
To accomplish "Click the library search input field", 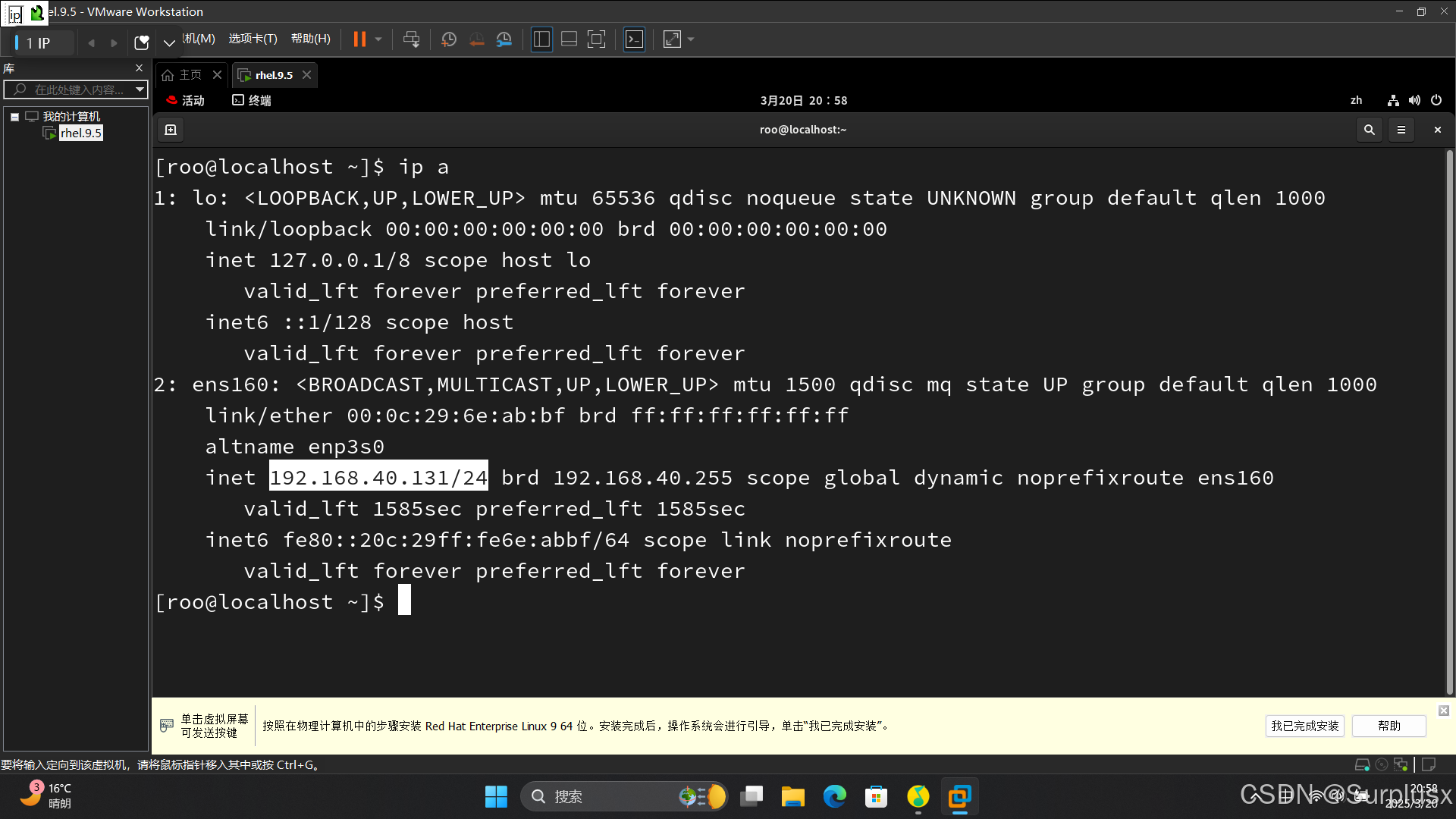I will [x=76, y=89].
